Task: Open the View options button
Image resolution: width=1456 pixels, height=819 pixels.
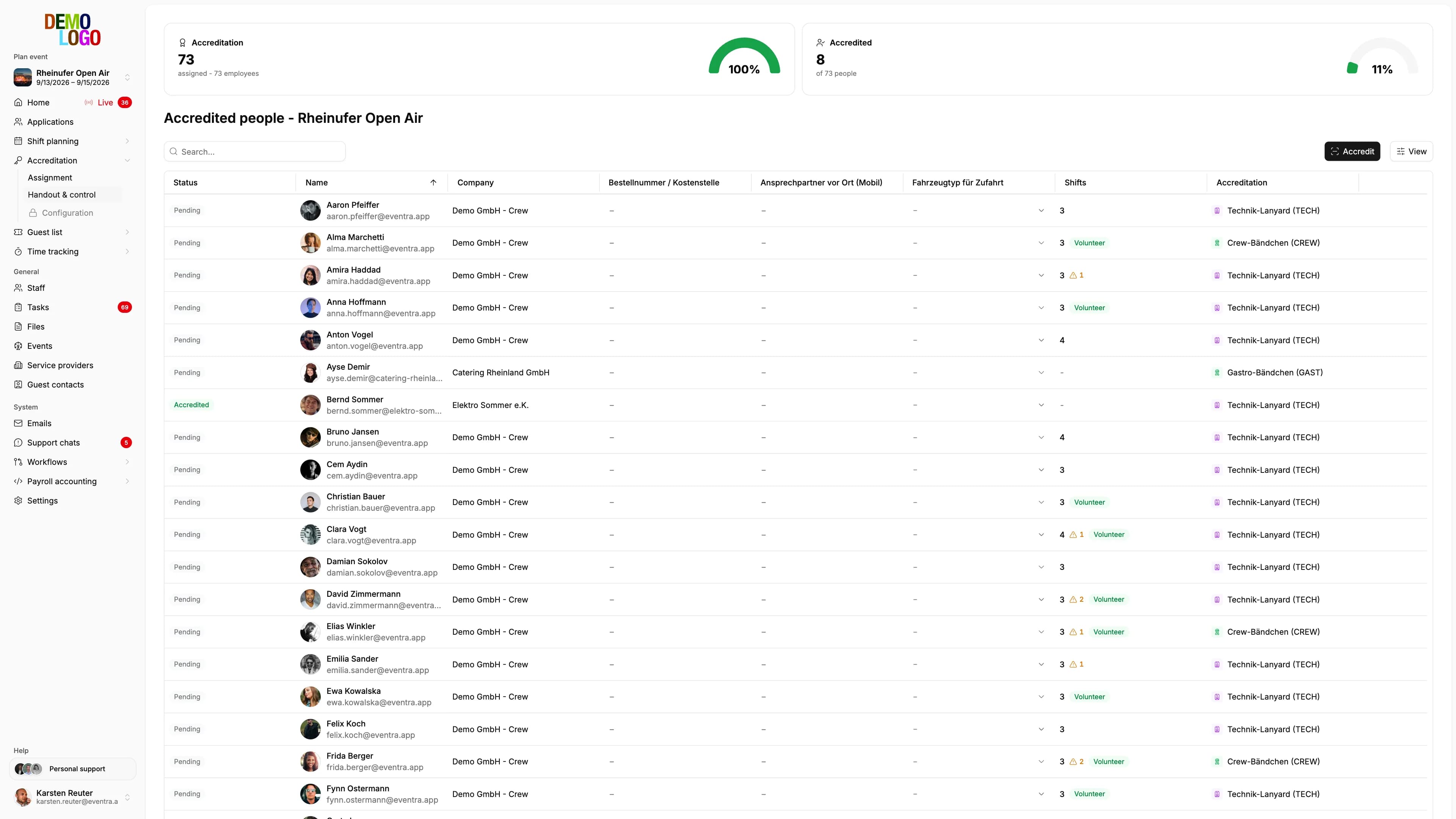Action: coord(1411,152)
